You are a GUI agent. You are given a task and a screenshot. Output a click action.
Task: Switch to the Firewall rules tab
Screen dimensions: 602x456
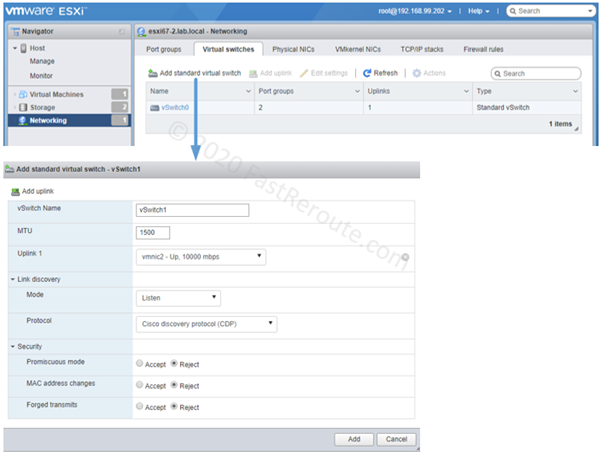[483, 50]
